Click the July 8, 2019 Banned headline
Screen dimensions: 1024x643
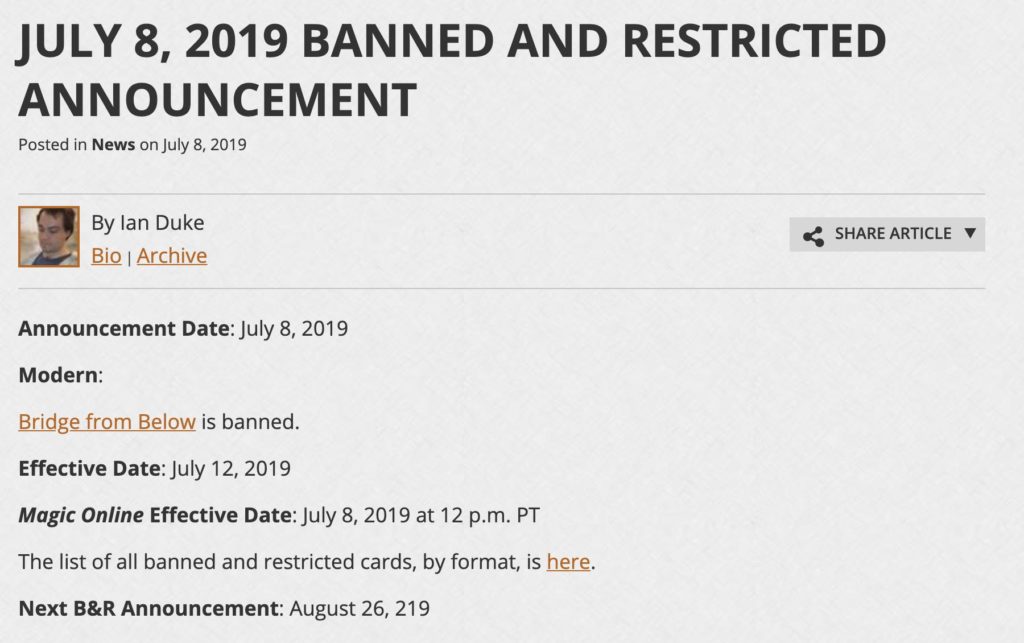(x=452, y=70)
